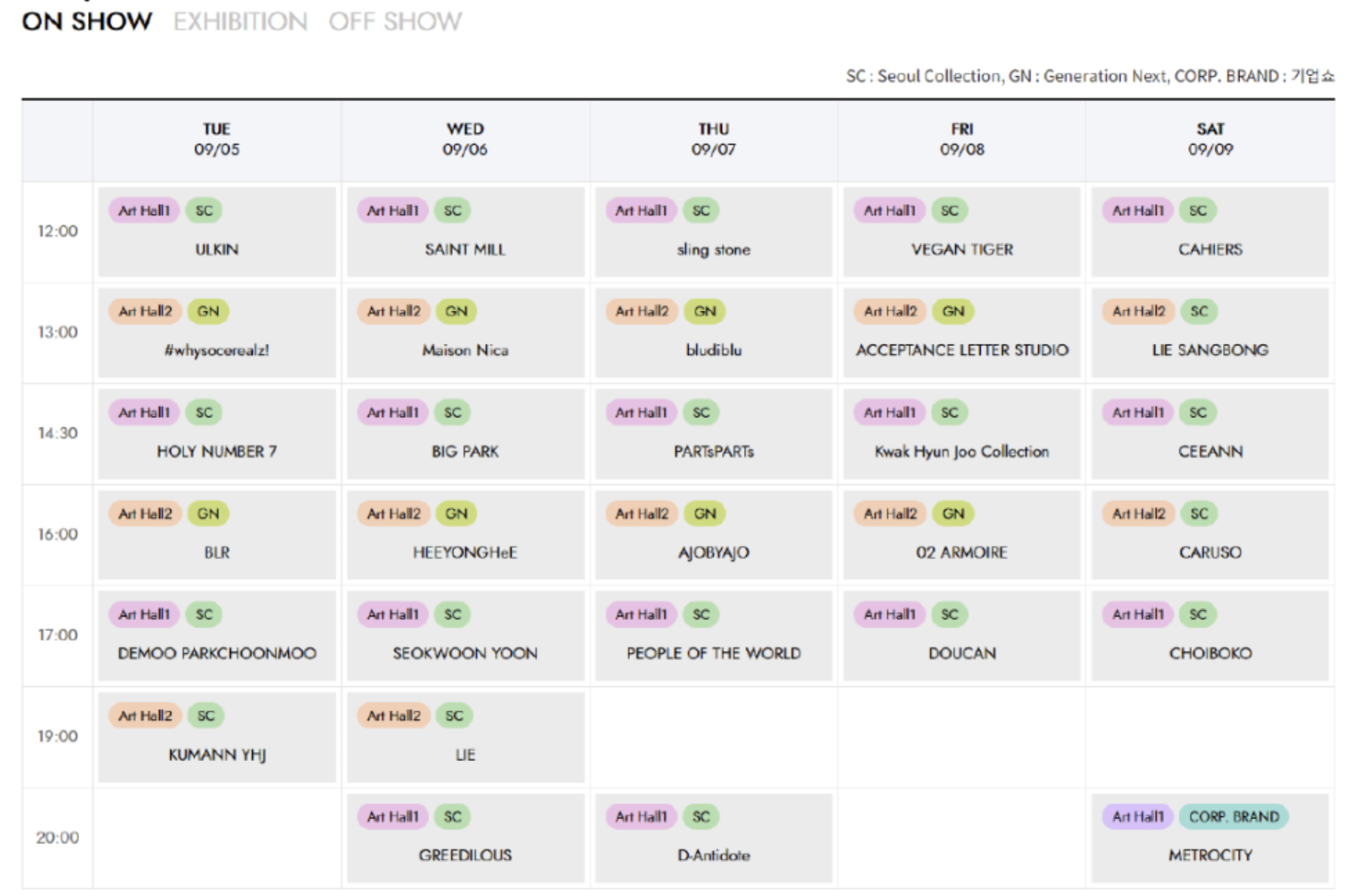Image resolution: width=1355 pixels, height=896 pixels.
Task: Click Art Hall2 tag on LIE SANGBONG
Action: [1138, 311]
